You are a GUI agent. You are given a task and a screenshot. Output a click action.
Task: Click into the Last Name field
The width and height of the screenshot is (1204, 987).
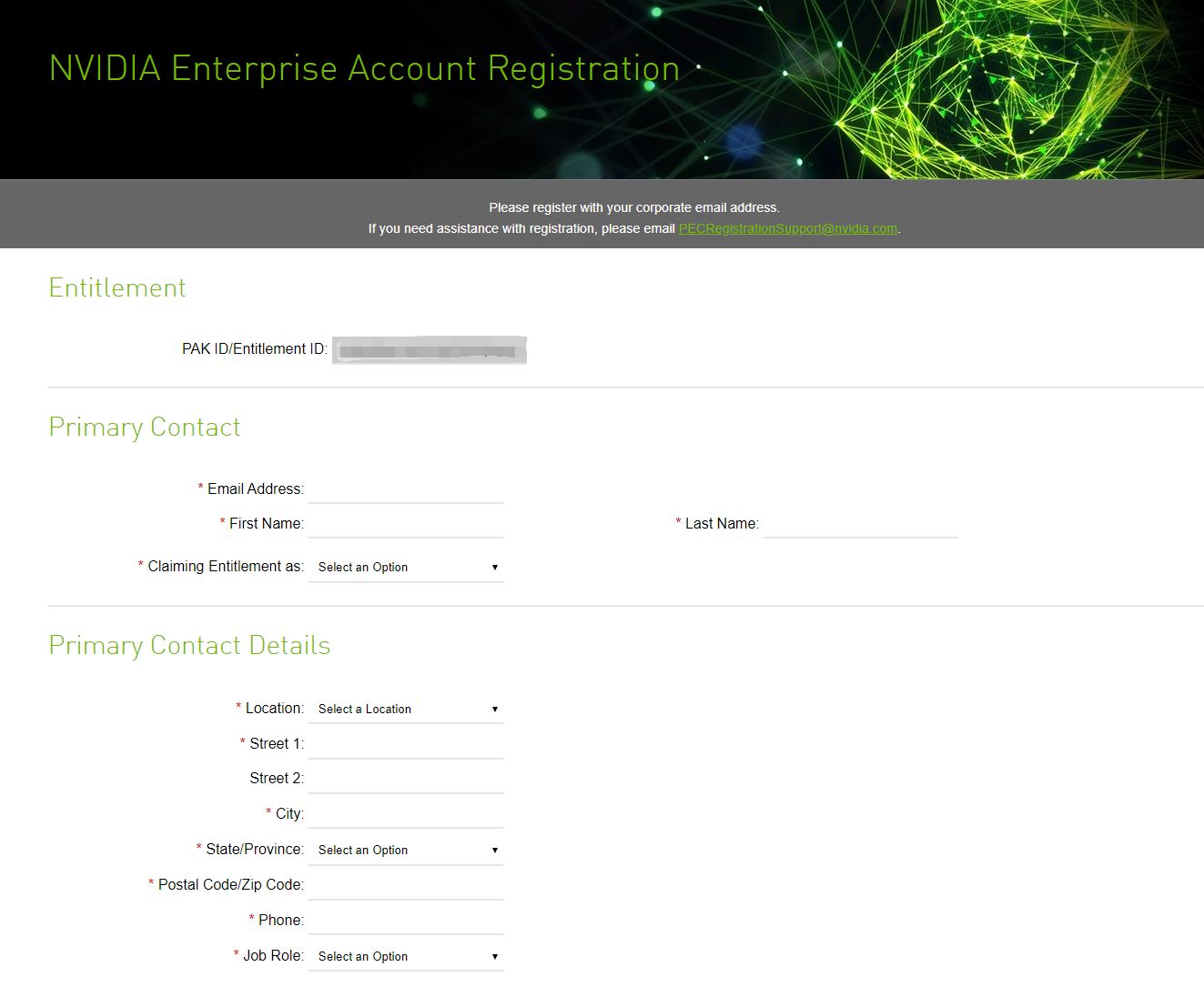click(861, 523)
